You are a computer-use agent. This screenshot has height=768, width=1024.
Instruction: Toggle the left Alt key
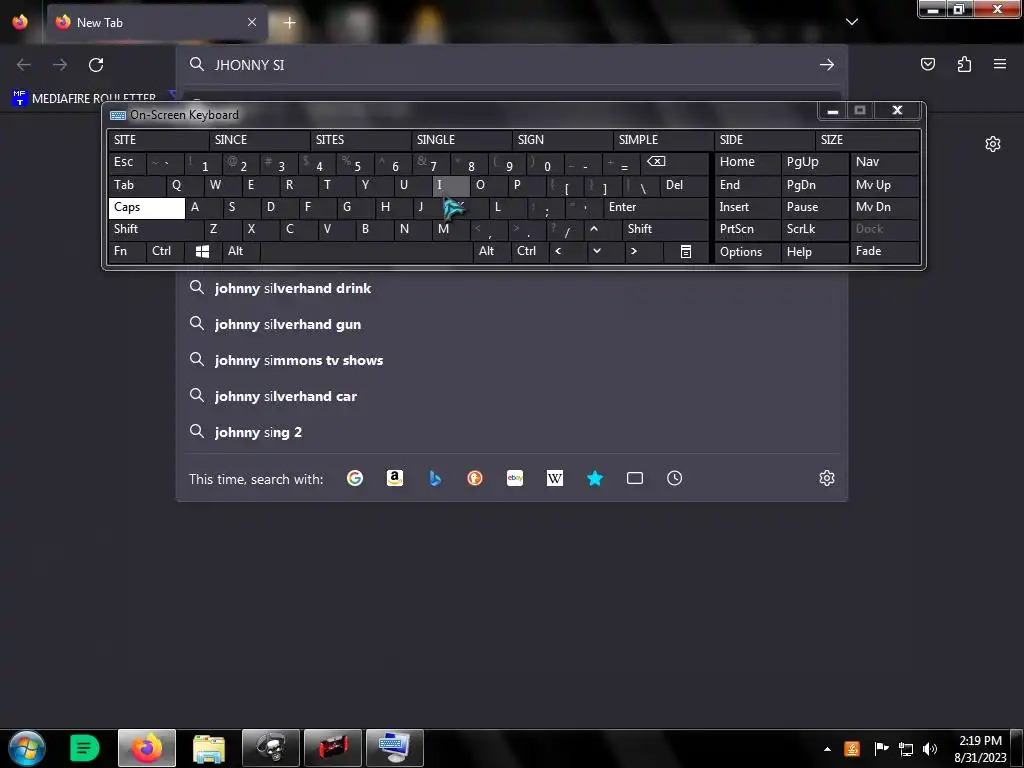pos(240,251)
